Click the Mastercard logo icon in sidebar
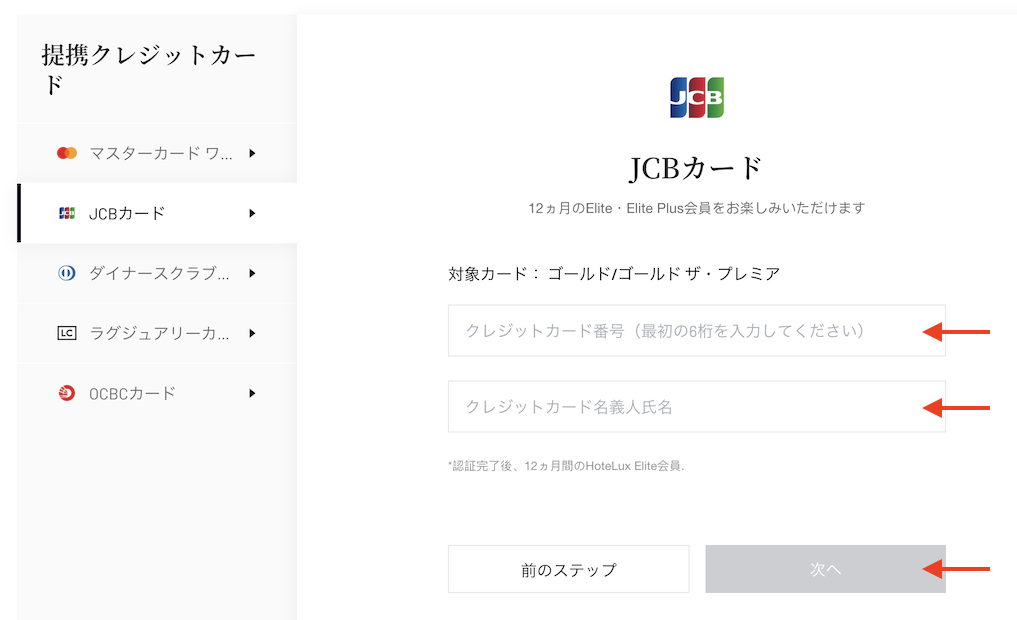 tap(67, 153)
